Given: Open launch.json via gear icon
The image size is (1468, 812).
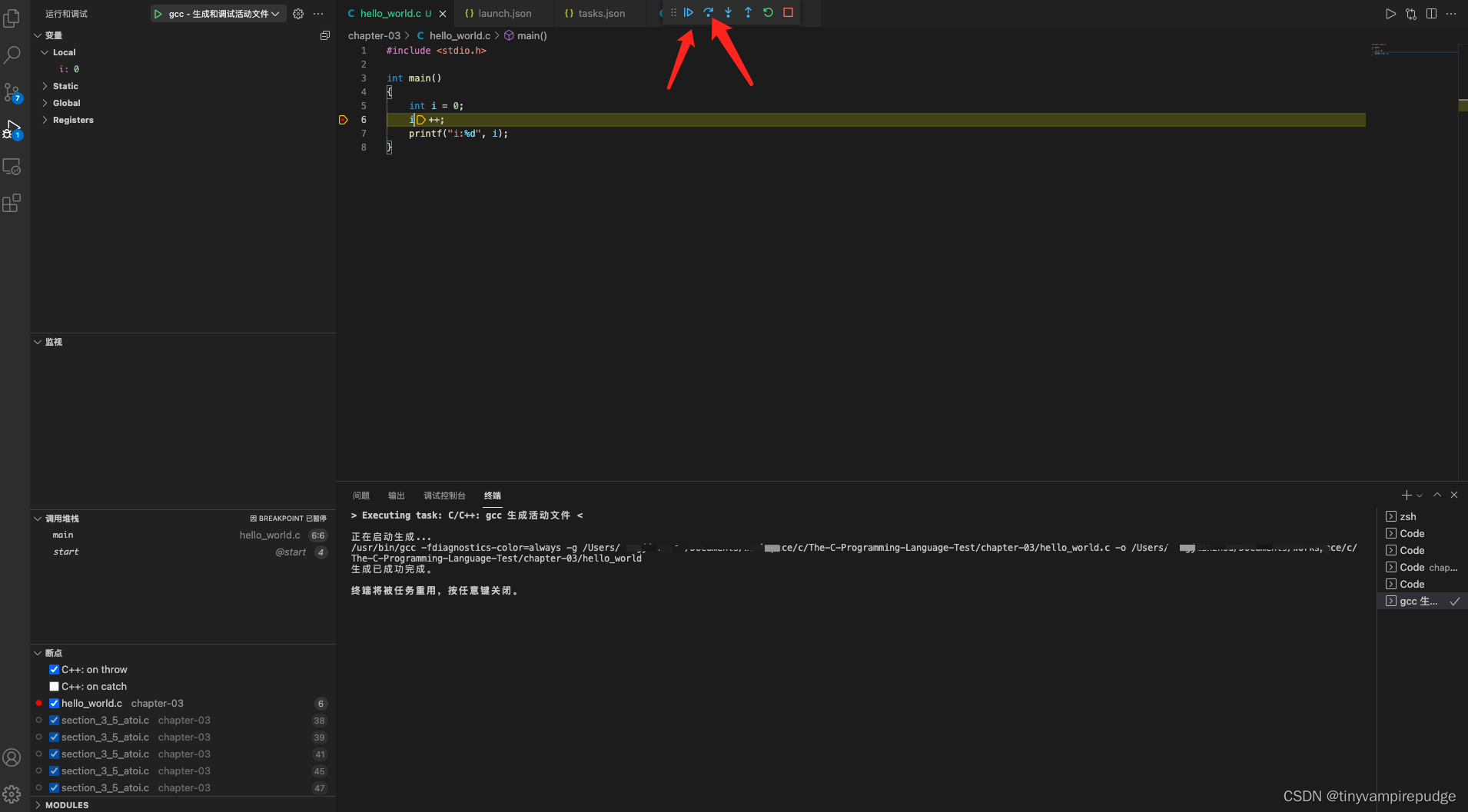Looking at the screenshot, I should pos(298,14).
